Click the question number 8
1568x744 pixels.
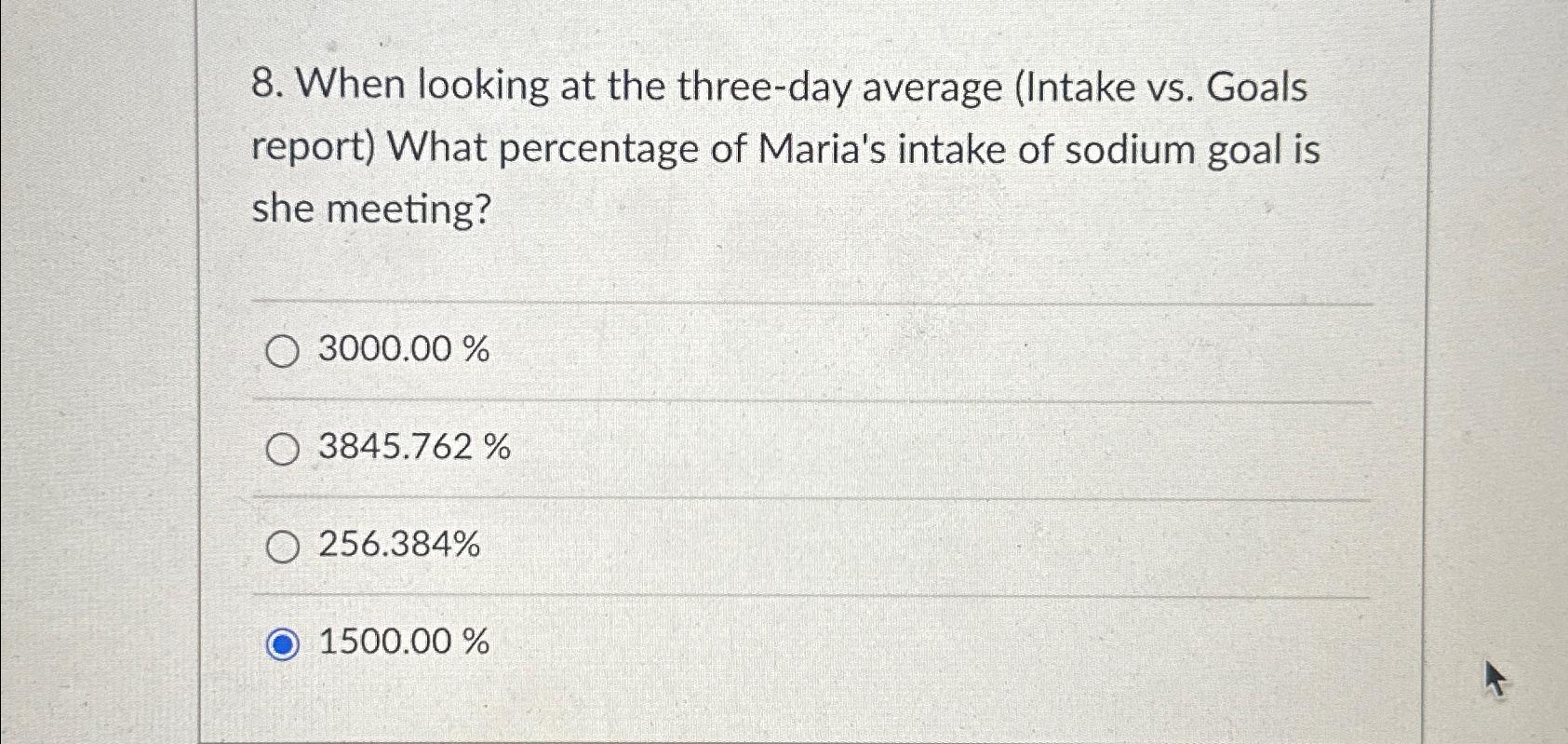tap(267, 87)
